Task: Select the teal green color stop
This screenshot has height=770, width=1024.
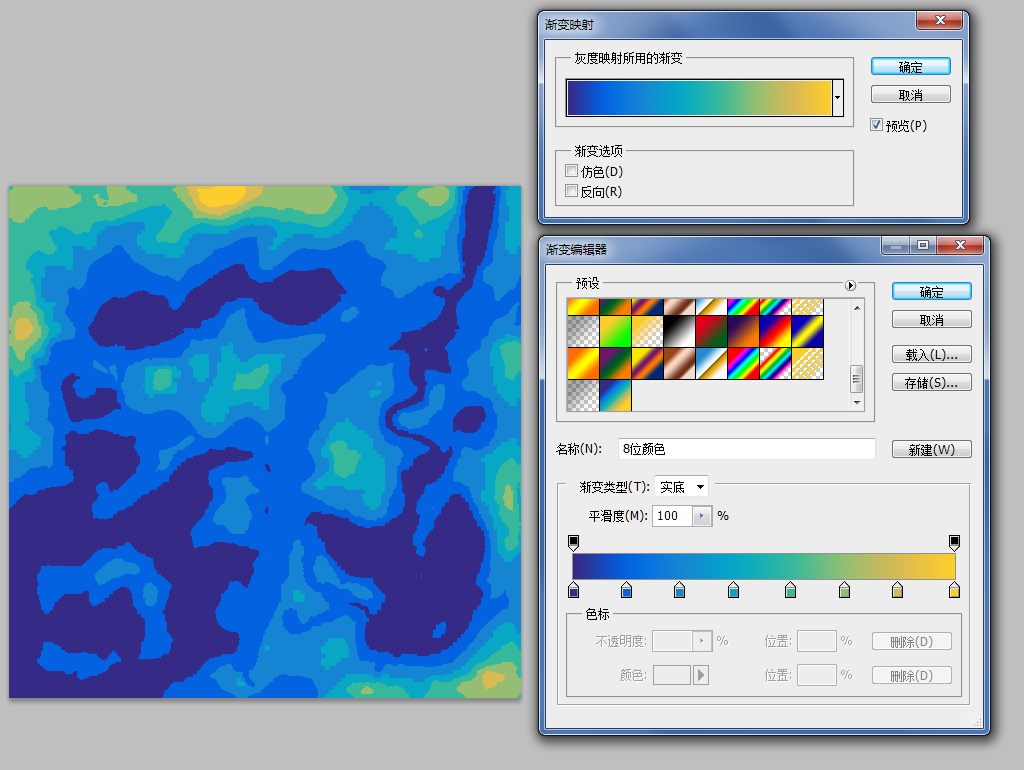Action: tap(790, 590)
